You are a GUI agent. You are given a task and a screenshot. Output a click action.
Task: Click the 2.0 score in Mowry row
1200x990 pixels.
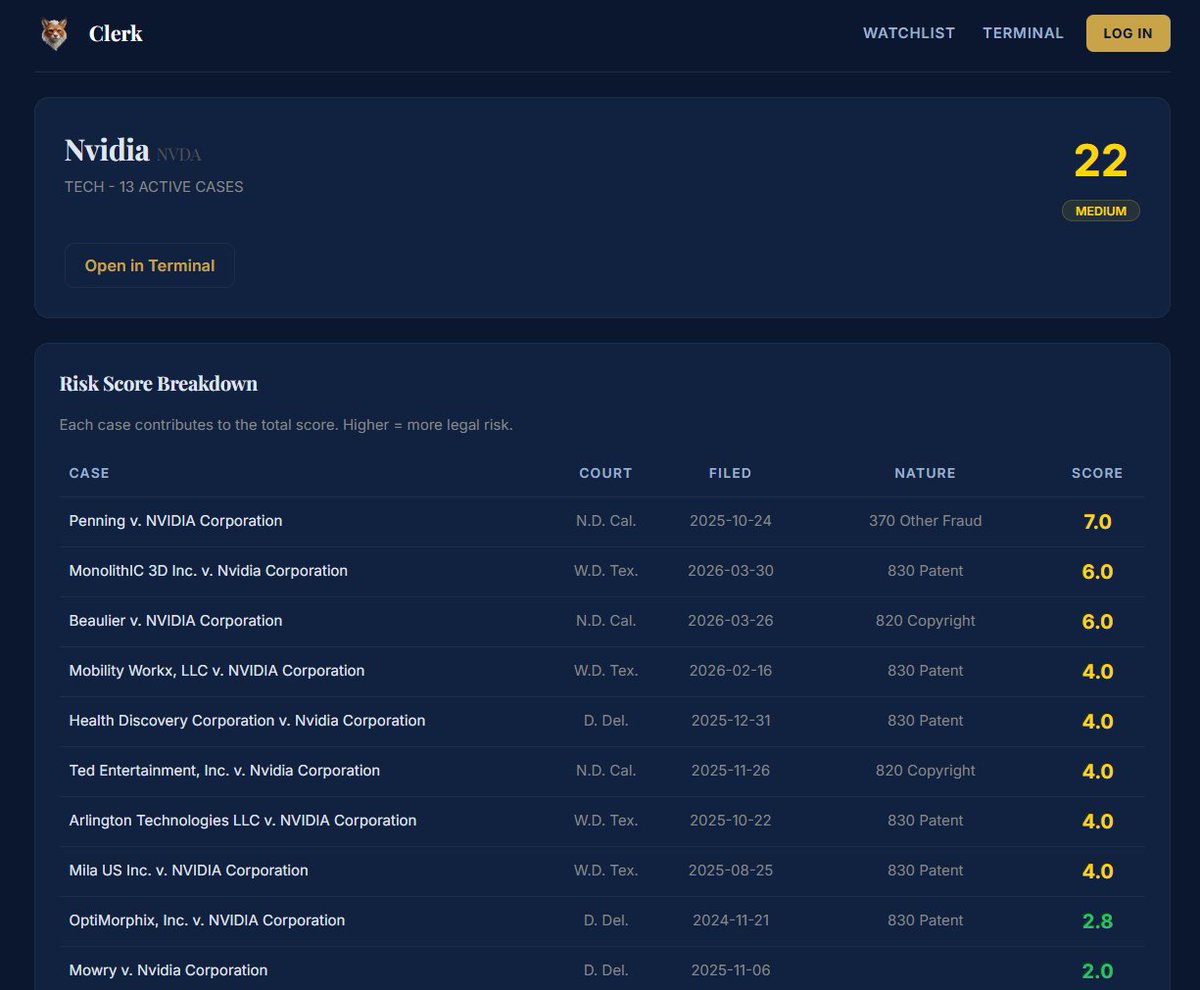coord(1097,971)
